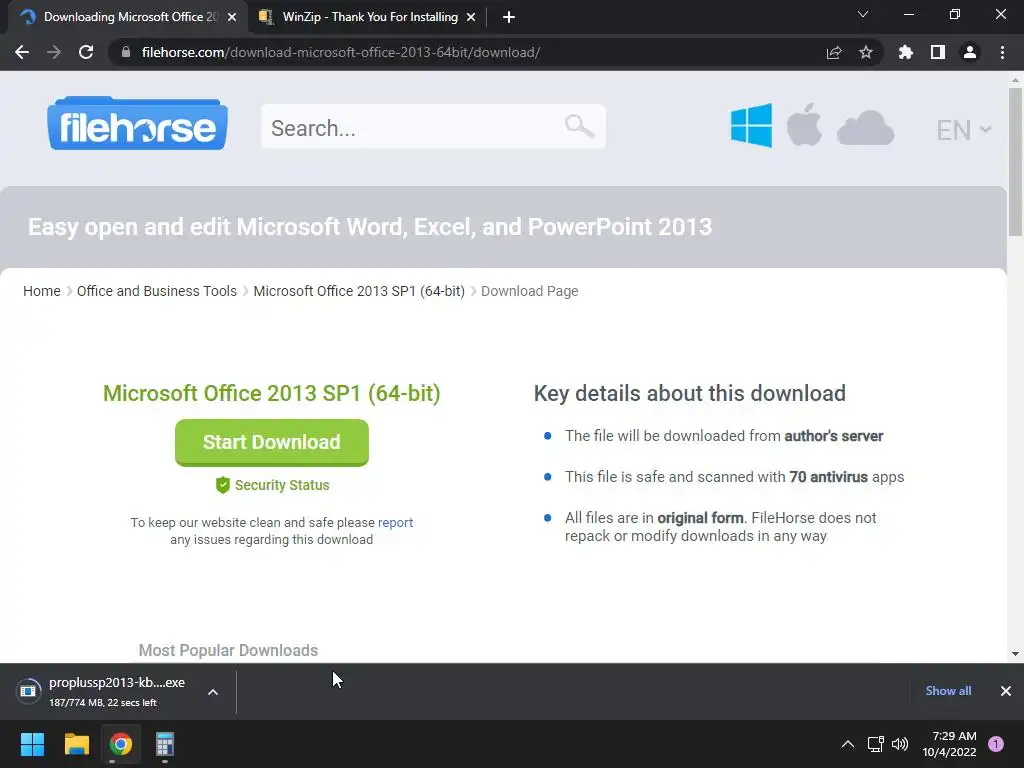Select the Windows platform icon
1024x768 pixels.
[x=751, y=125]
